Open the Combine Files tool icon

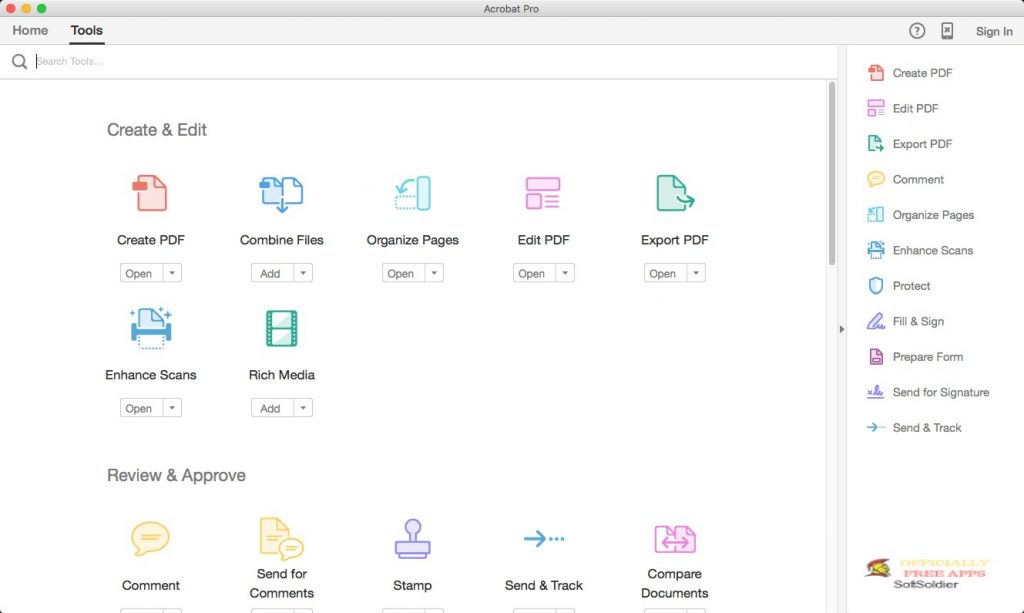(x=281, y=194)
